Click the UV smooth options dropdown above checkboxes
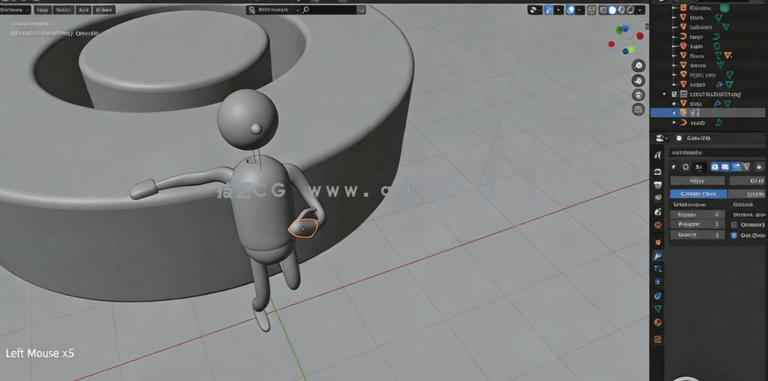 (749, 214)
